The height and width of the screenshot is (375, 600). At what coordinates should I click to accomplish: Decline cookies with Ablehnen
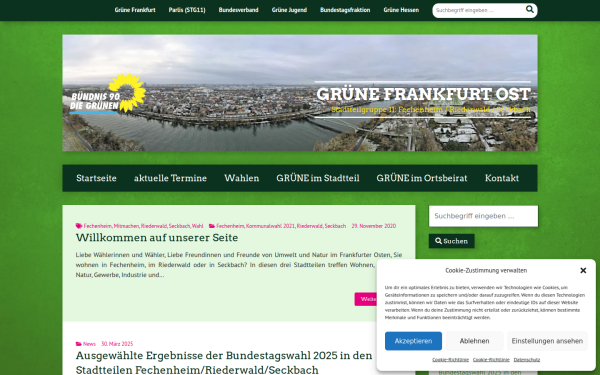pyautogui.click(x=474, y=341)
